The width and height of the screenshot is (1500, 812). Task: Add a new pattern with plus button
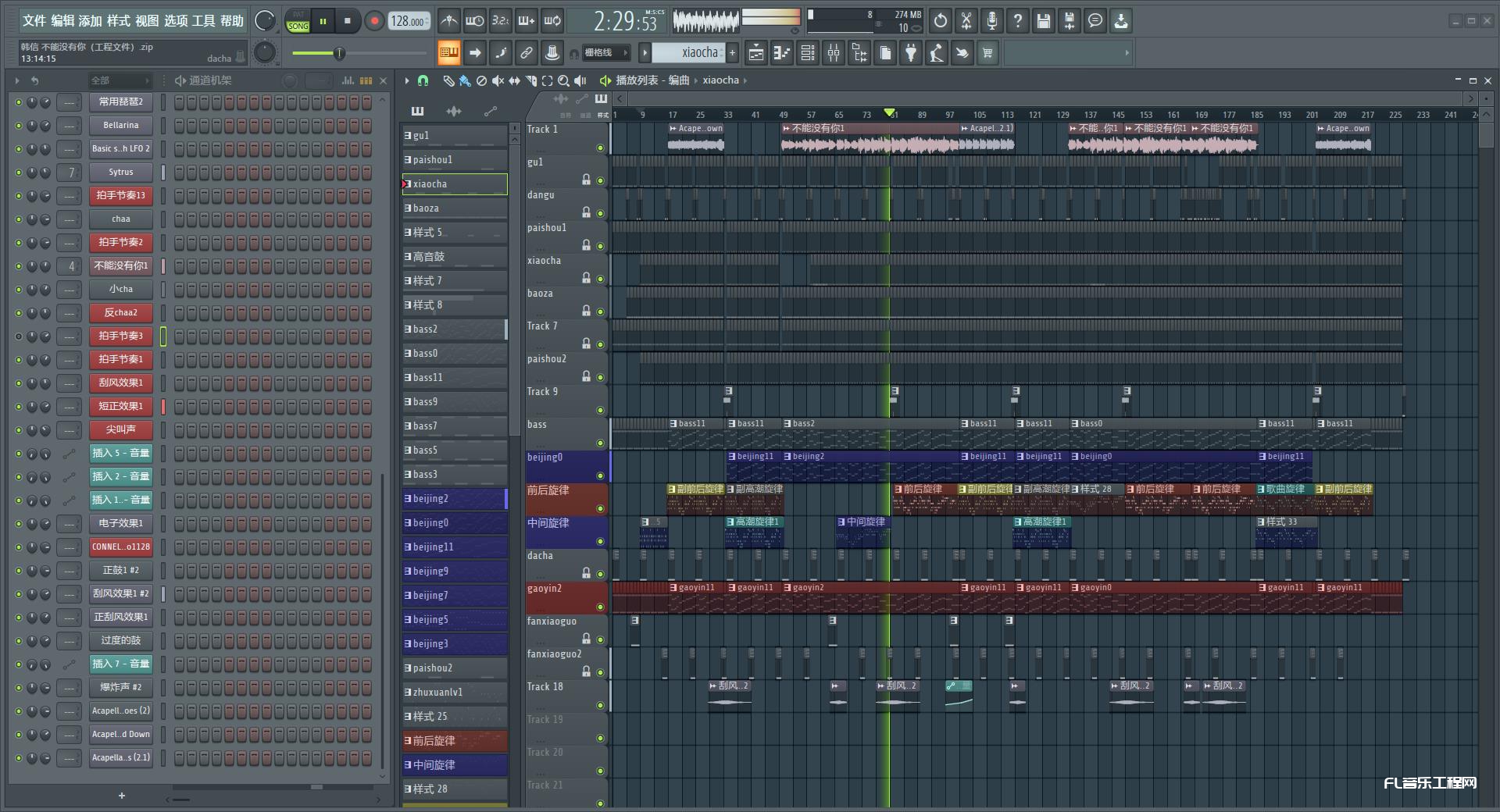coord(733,52)
